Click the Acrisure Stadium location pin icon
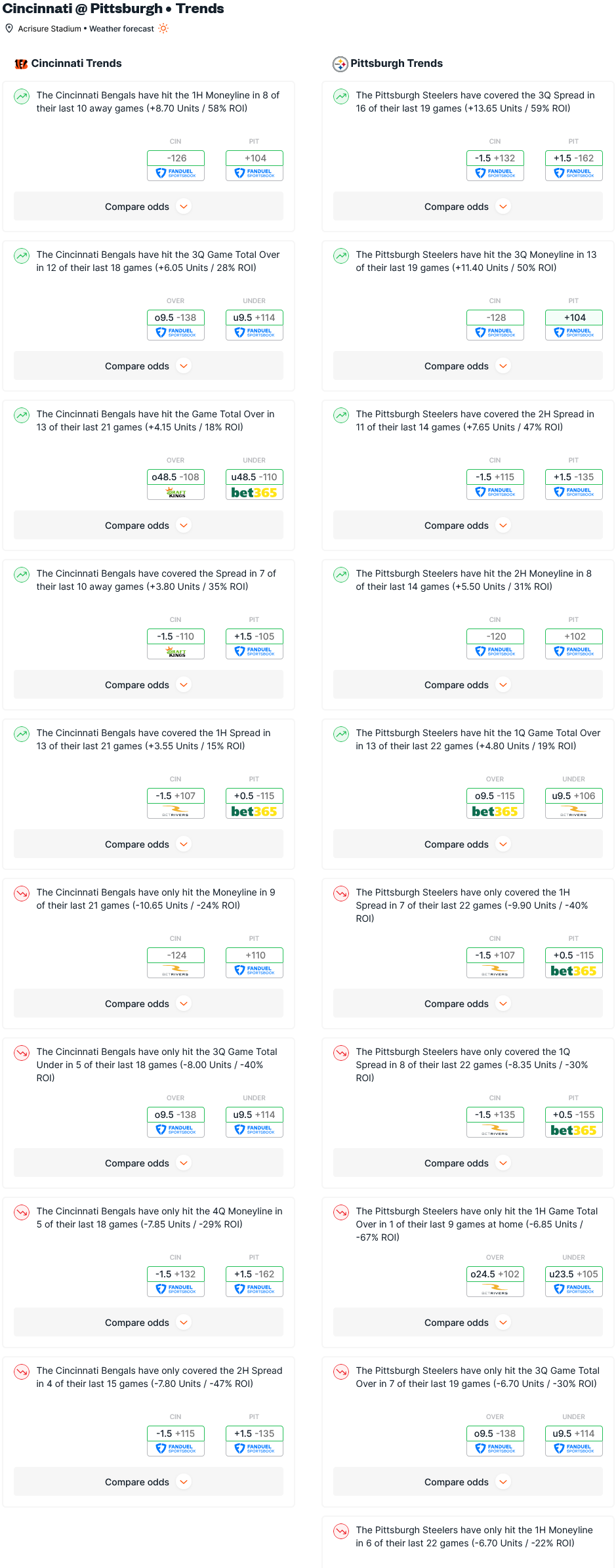616x1568 pixels. coord(9,28)
